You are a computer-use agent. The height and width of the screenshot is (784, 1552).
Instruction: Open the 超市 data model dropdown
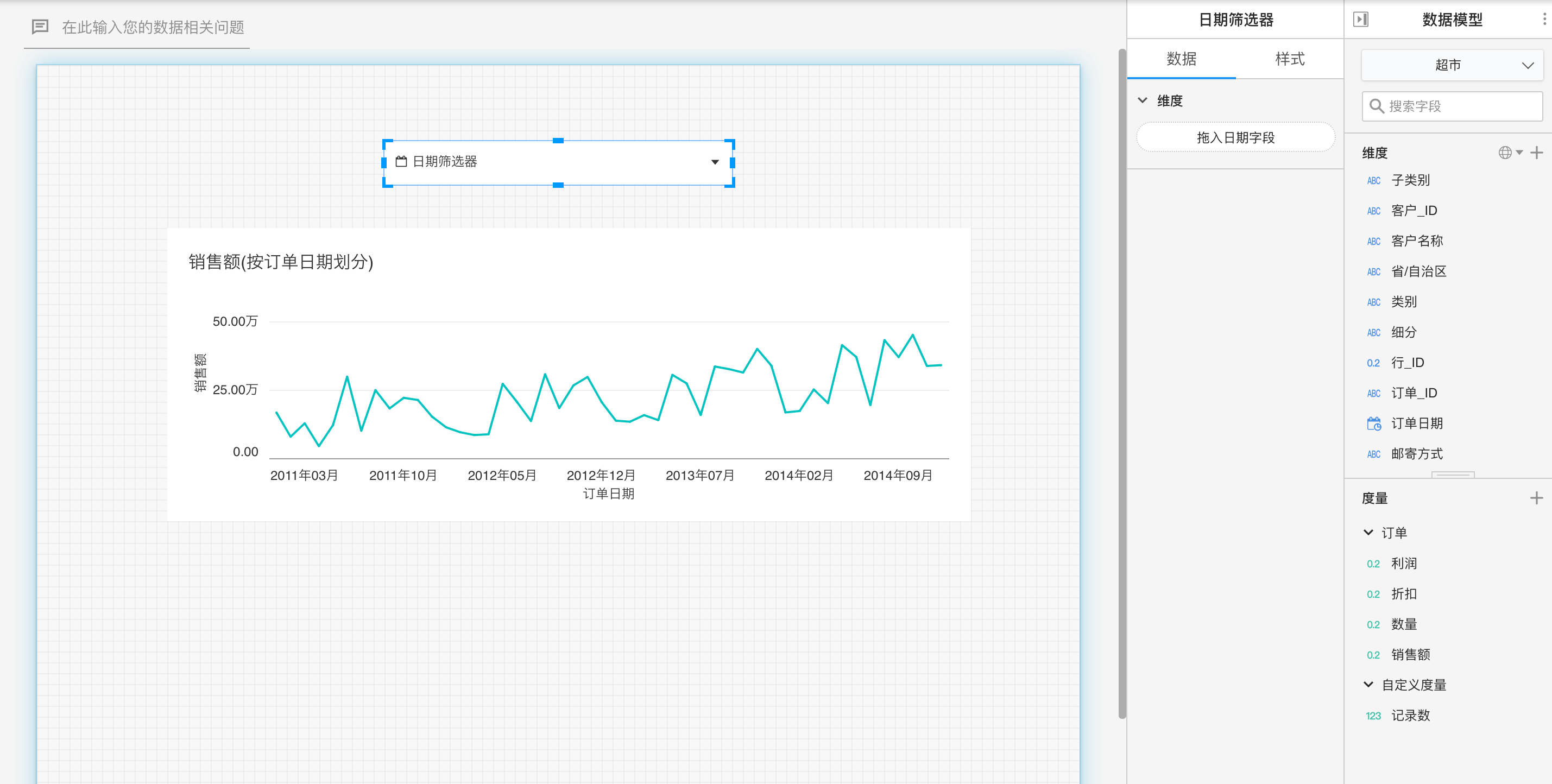(x=1452, y=65)
